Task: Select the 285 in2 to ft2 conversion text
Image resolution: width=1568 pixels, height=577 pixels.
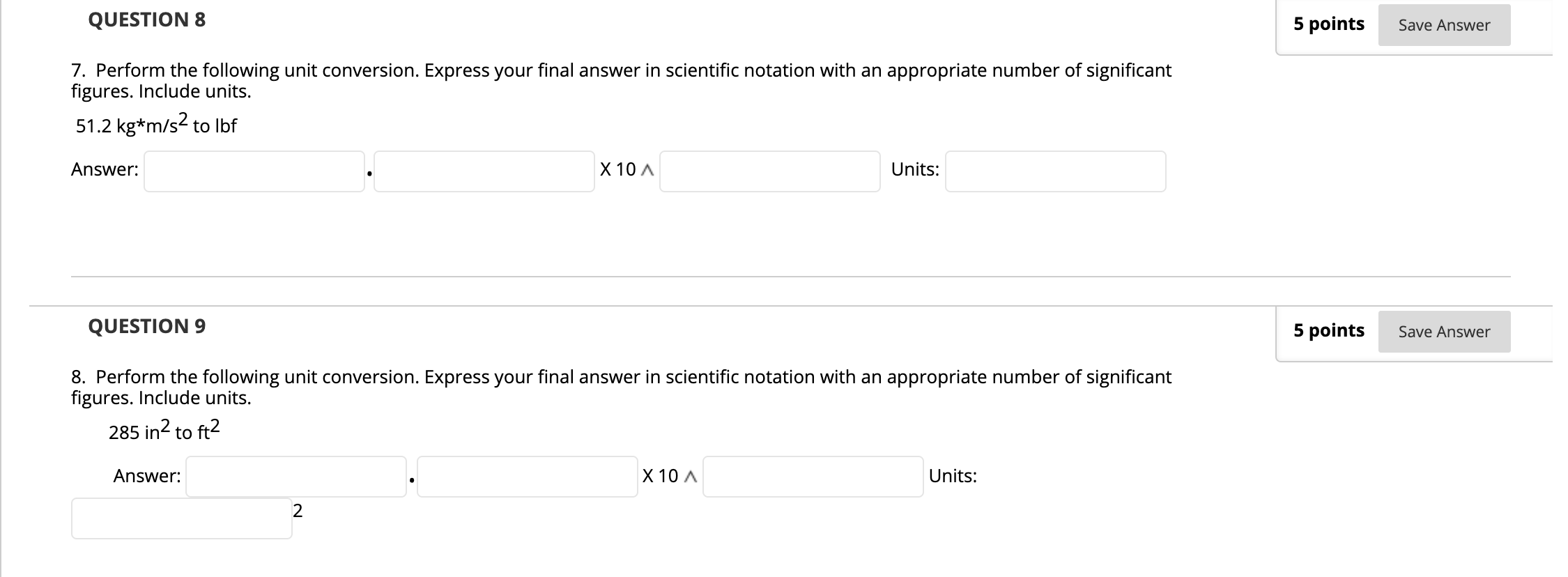Action: pyautogui.click(x=165, y=431)
